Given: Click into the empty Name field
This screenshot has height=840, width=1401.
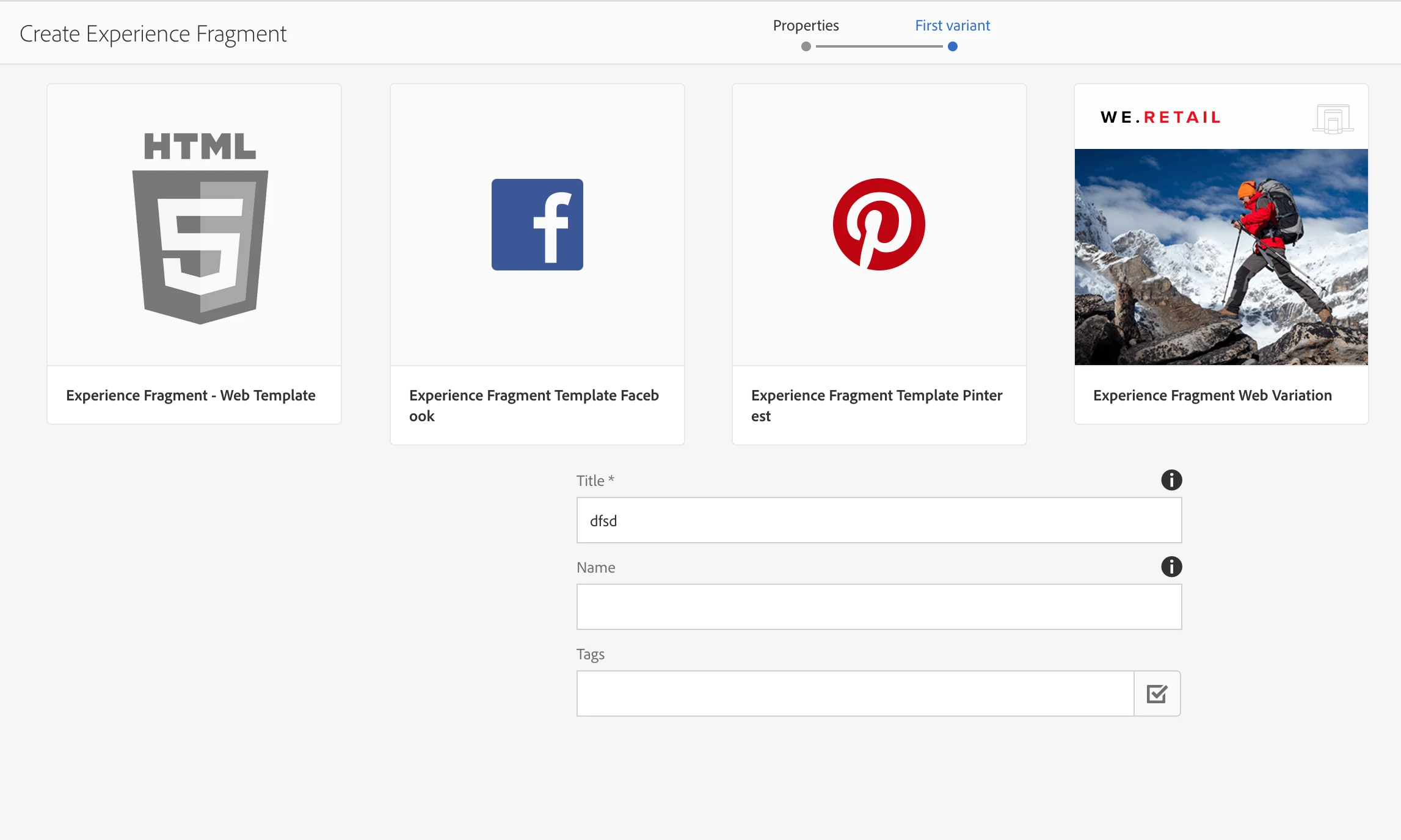Looking at the screenshot, I should point(878,607).
